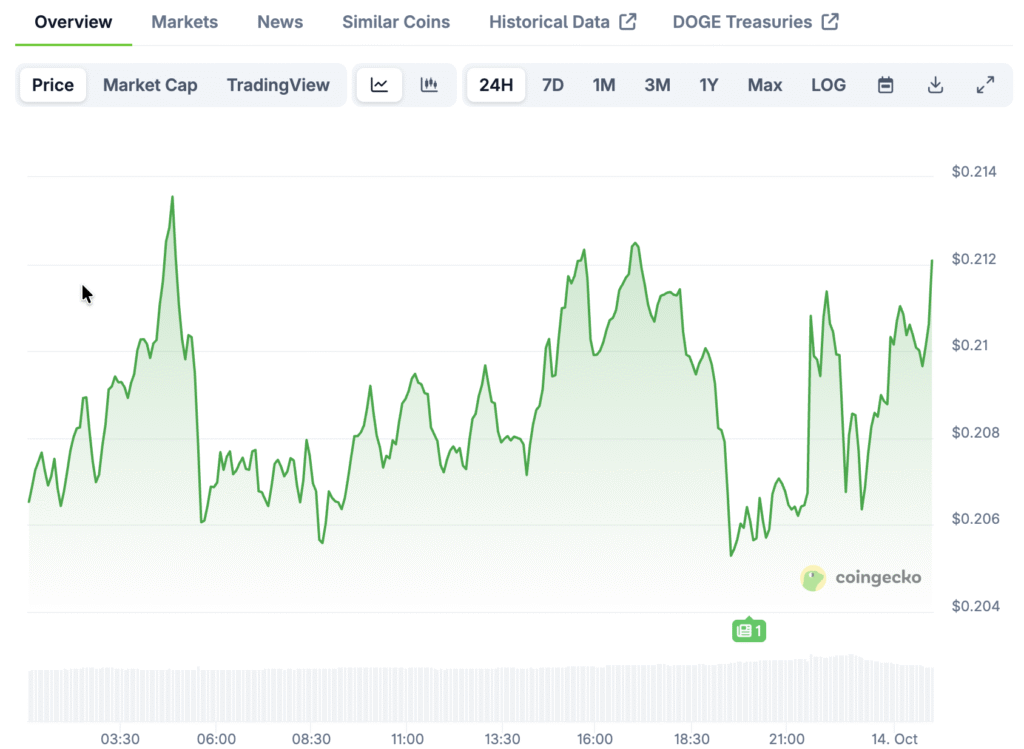Open the News tab

[x=280, y=22]
